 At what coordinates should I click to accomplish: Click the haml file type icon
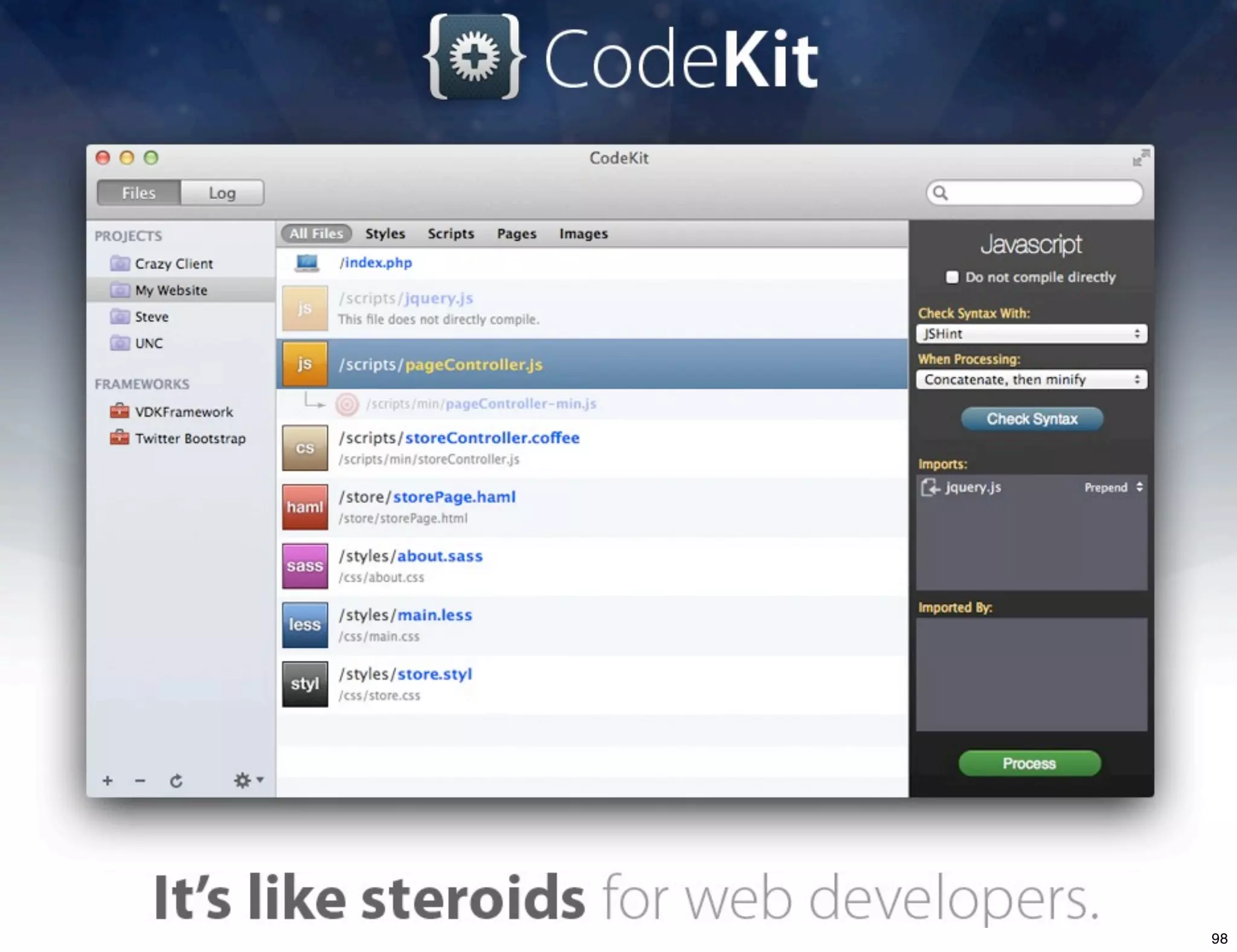[304, 507]
